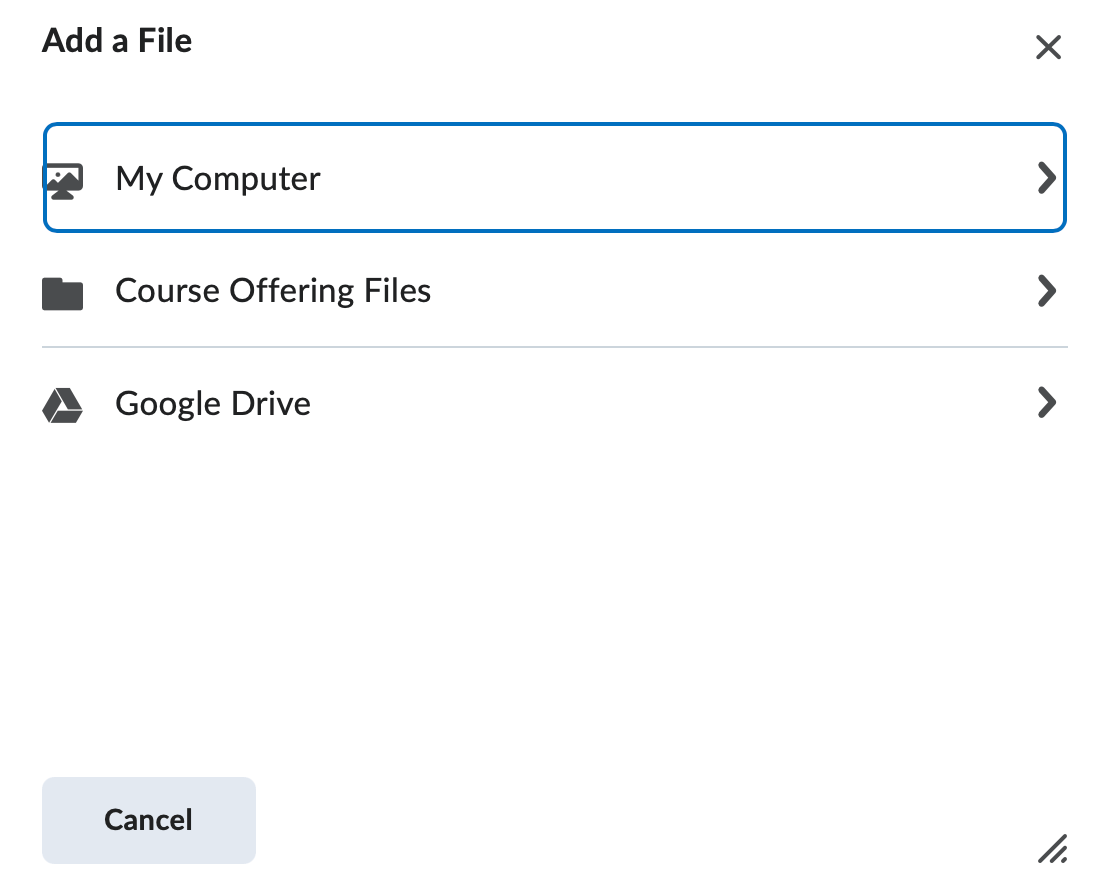Choose Course Offering Files as file source

click(x=555, y=291)
